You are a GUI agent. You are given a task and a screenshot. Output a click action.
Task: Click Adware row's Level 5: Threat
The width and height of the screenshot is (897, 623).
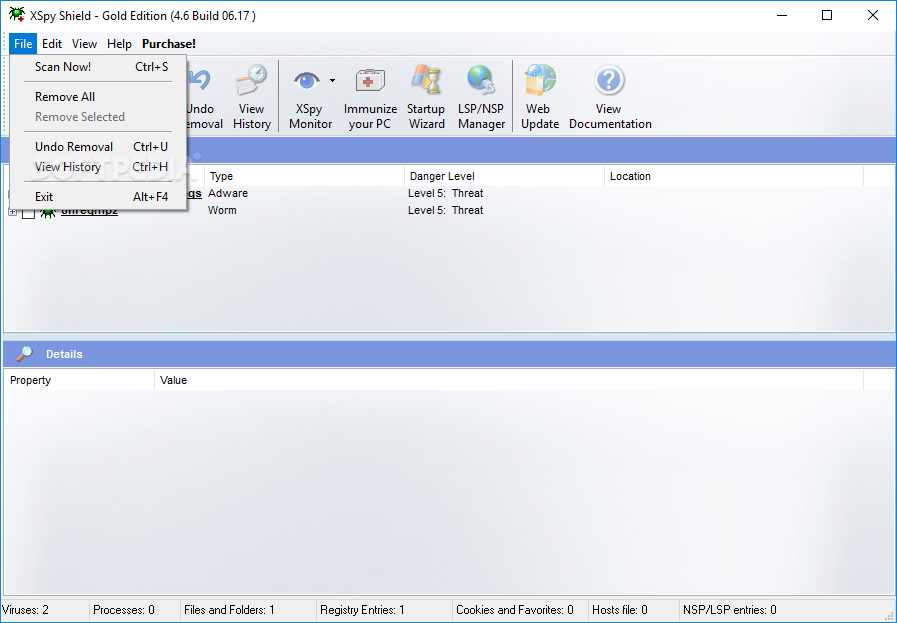pos(446,193)
